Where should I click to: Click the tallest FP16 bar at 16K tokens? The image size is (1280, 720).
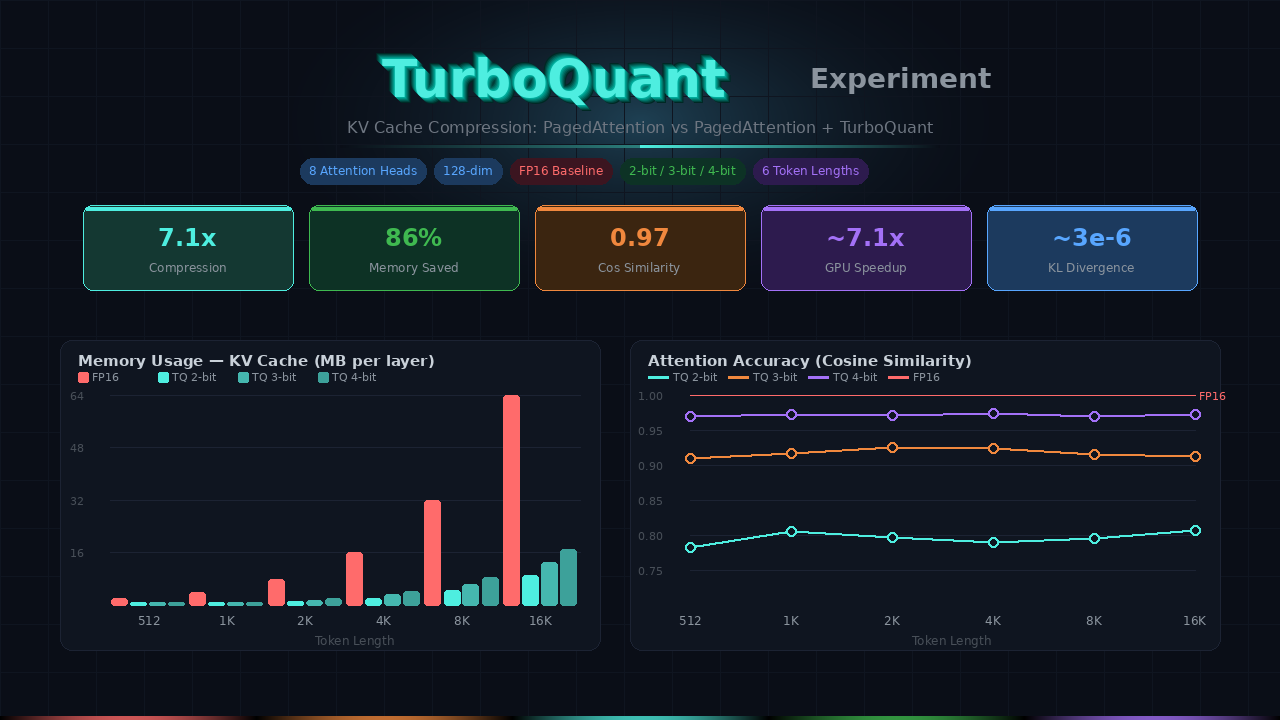pyautogui.click(x=510, y=500)
